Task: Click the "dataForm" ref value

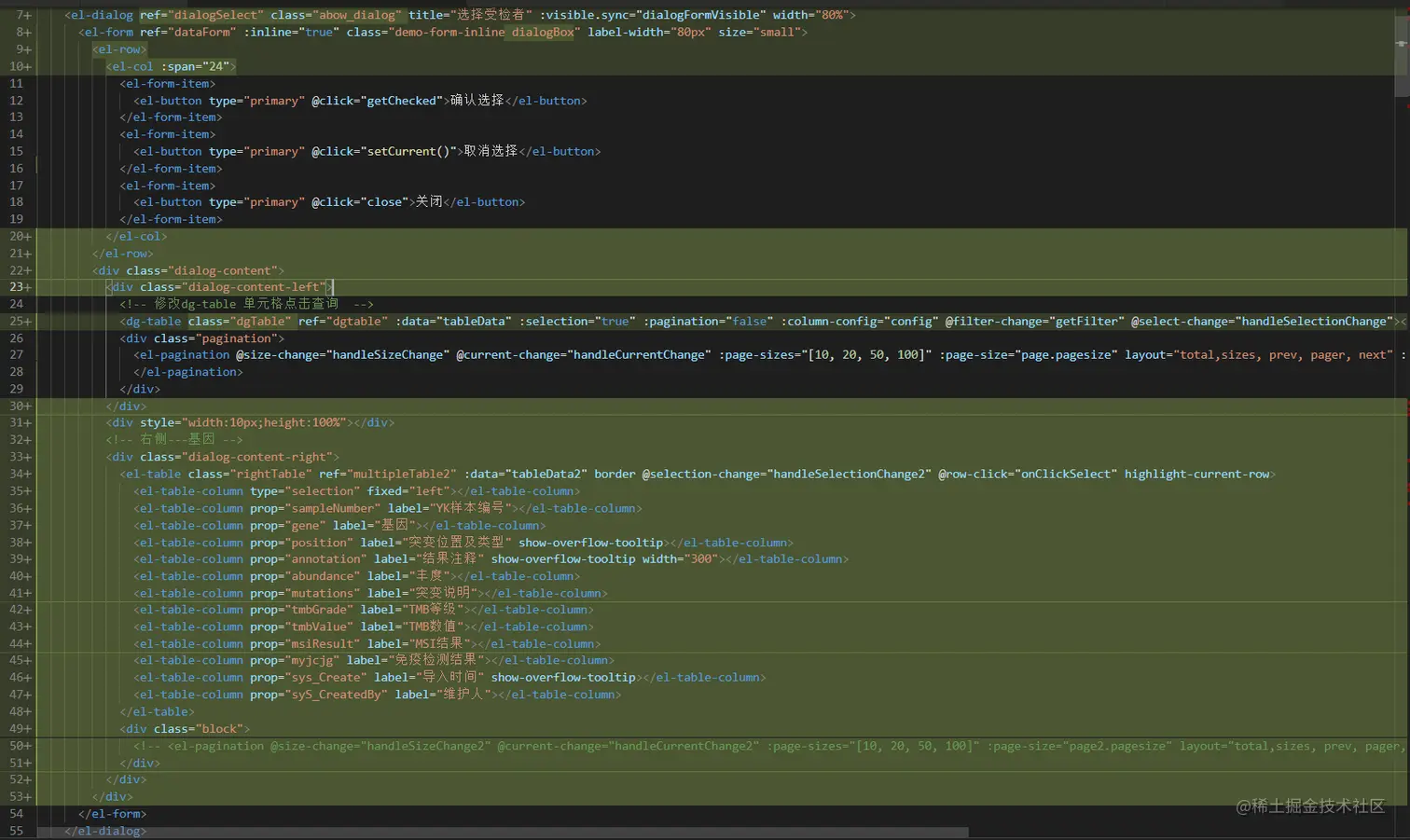Action: coord(202,32)
